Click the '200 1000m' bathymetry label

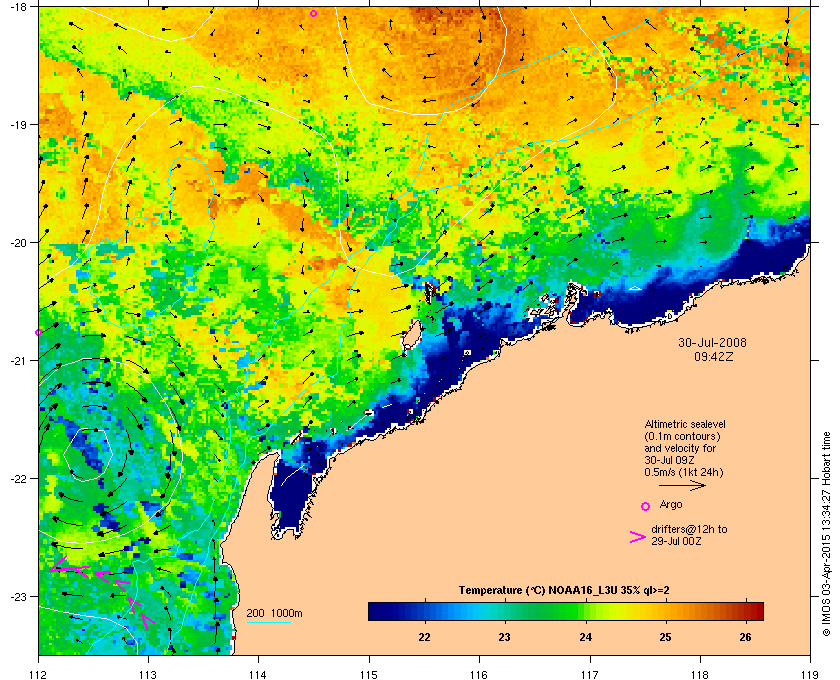(x=274, y=614)
